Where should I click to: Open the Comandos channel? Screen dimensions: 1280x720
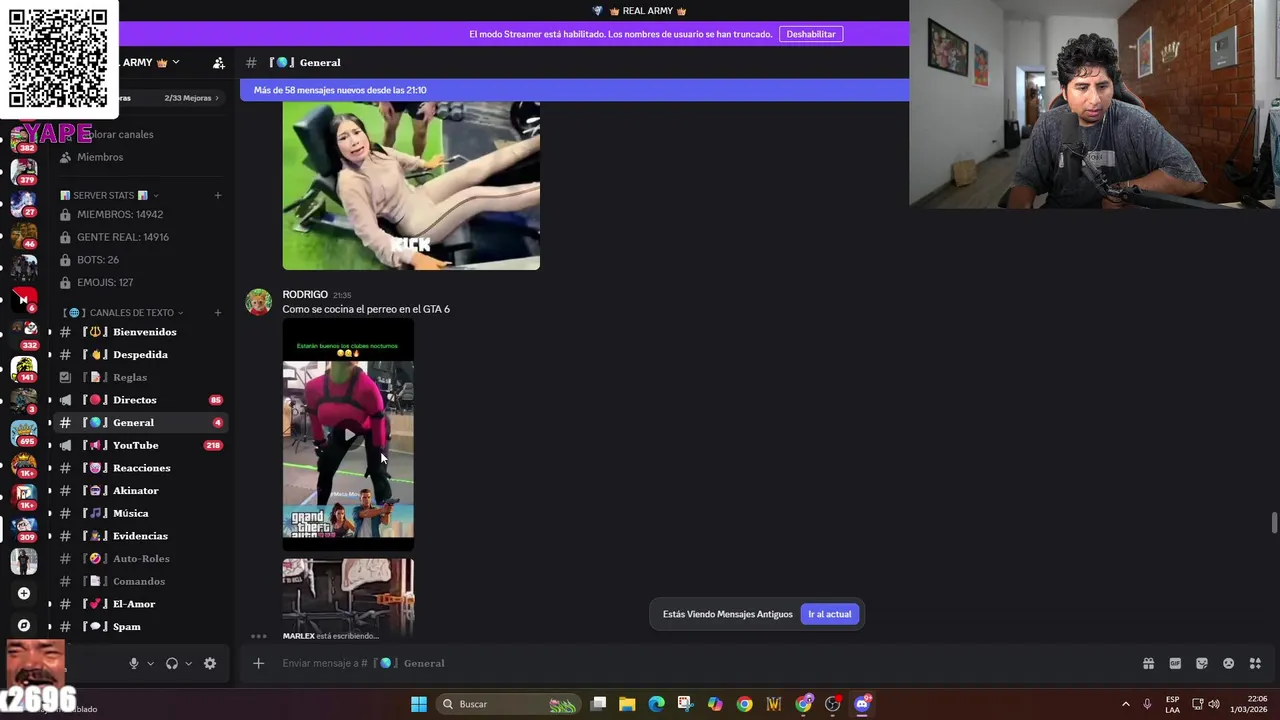point(140,581)
